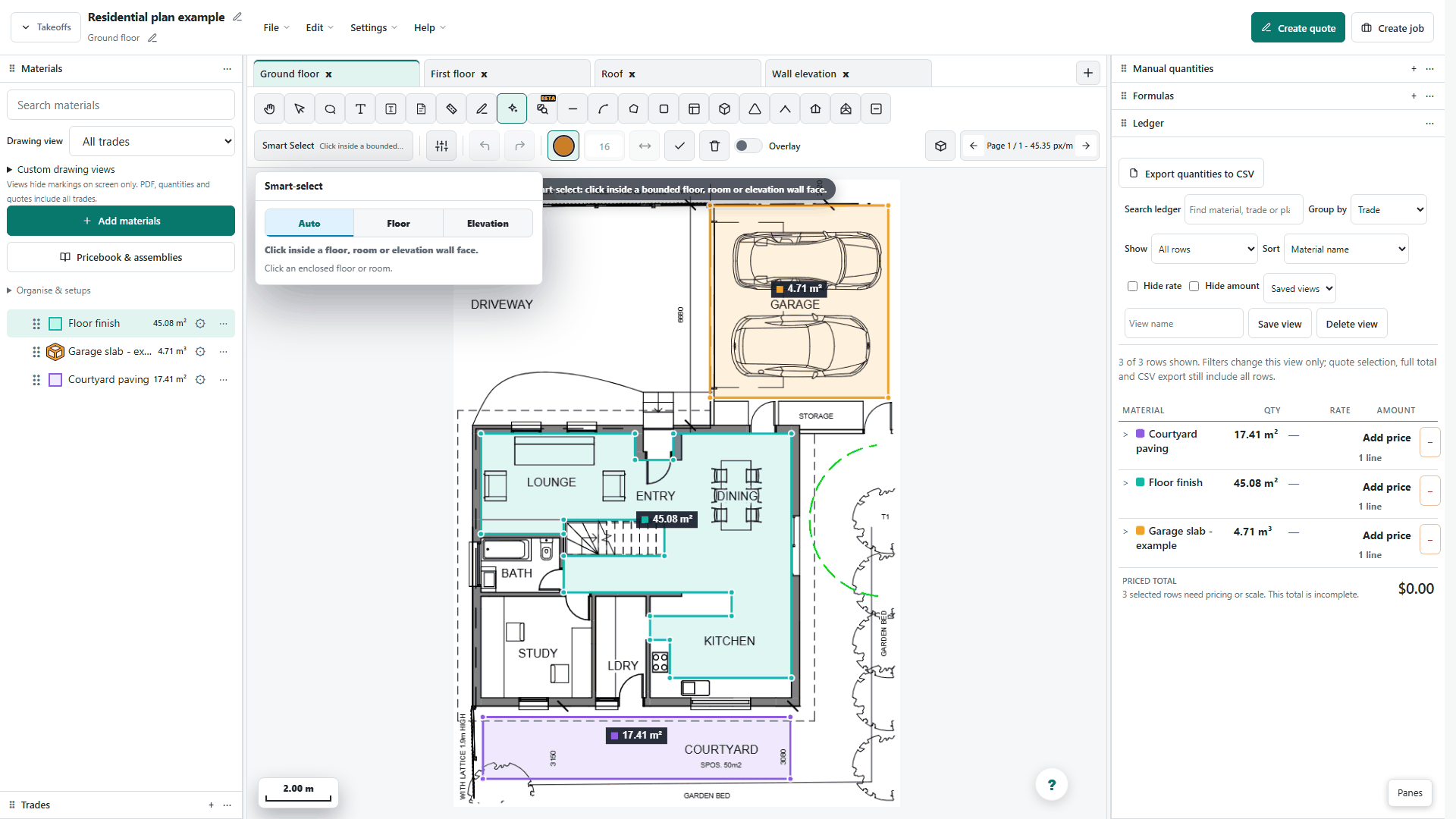
Task: Select the straight line tool
Action: (573, 109)
